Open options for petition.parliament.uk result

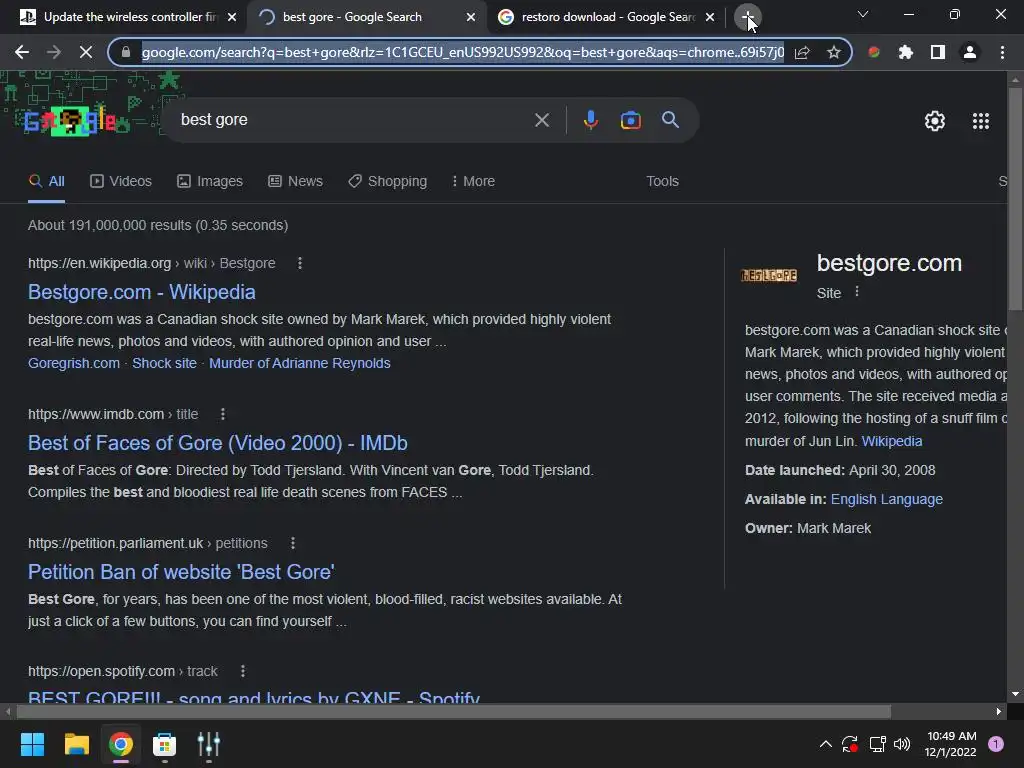293,543
